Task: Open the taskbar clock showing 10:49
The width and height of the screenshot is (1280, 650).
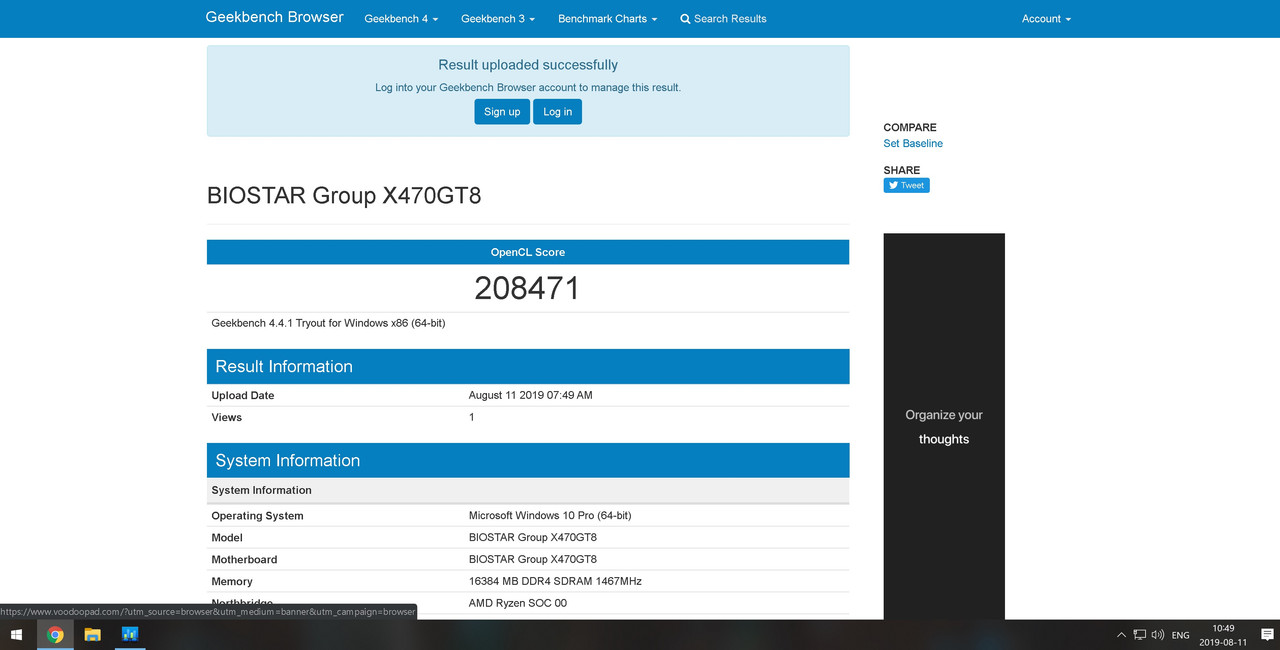Action: (x=1223, y=635)
